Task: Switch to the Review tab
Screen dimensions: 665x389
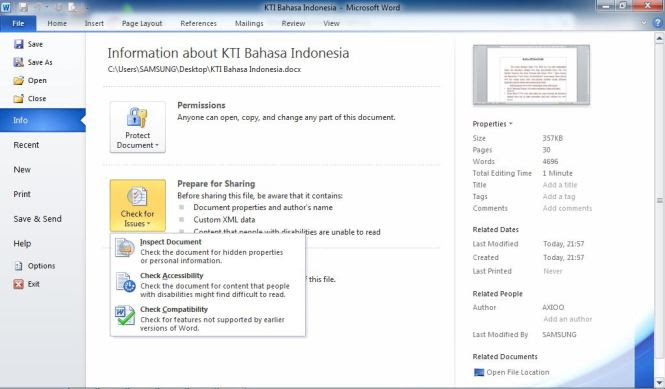Action: pos(293,23)
